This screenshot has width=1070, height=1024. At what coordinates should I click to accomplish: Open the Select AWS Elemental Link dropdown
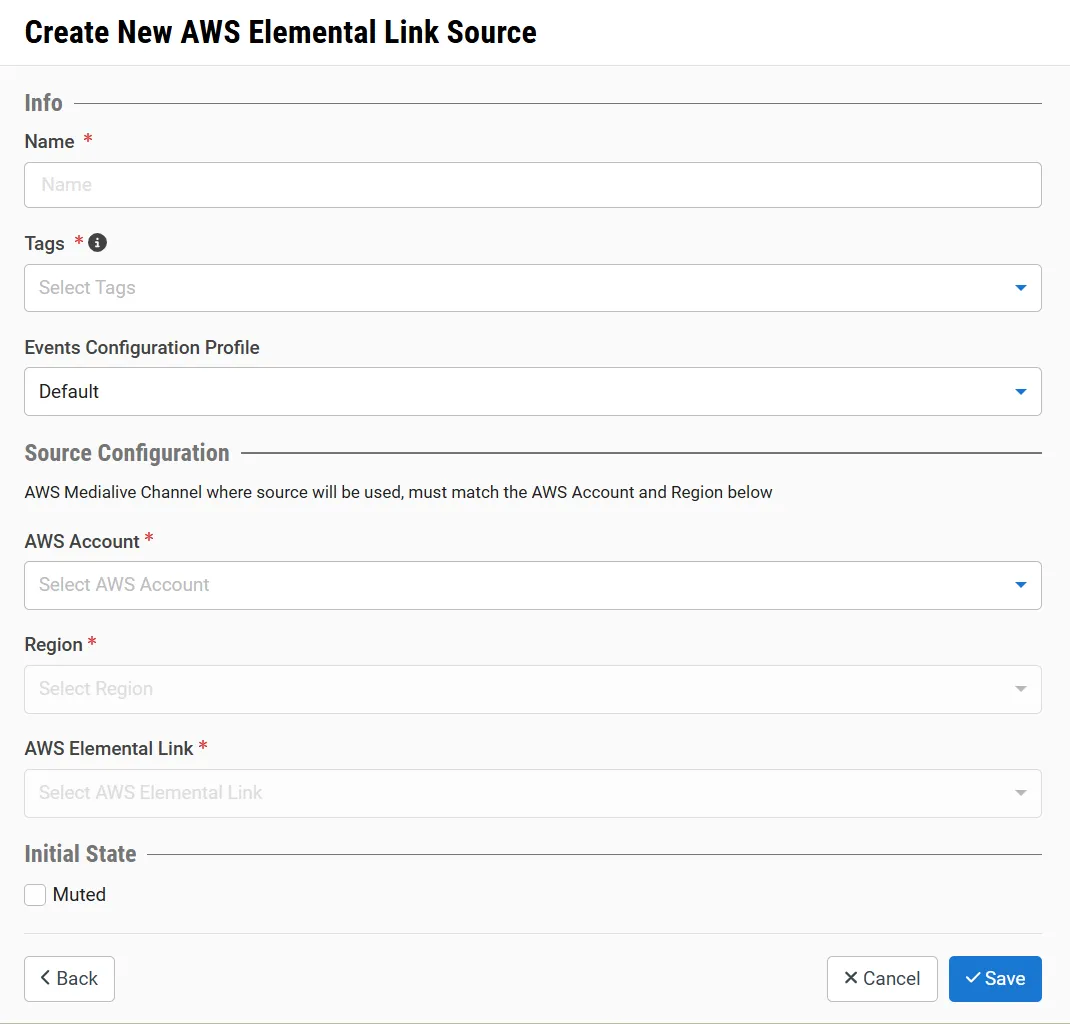[532, 793]
